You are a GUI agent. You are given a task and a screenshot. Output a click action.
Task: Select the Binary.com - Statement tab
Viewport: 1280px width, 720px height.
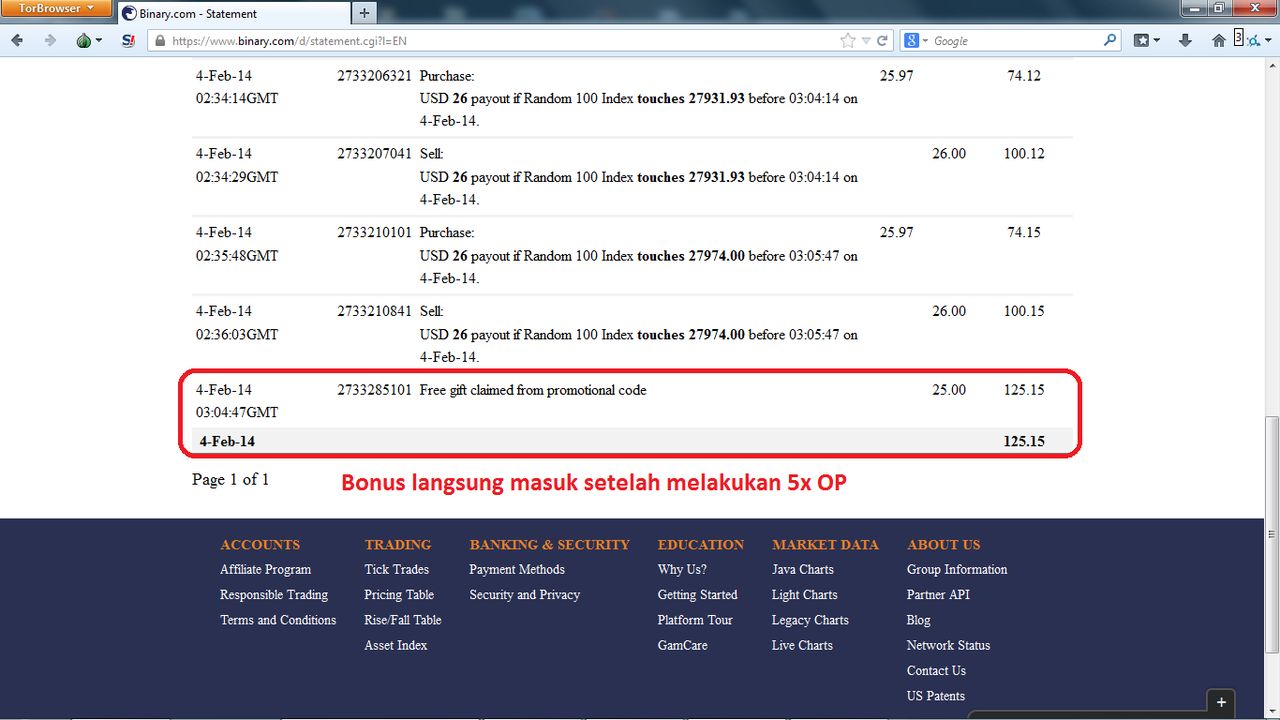[232, 13]
